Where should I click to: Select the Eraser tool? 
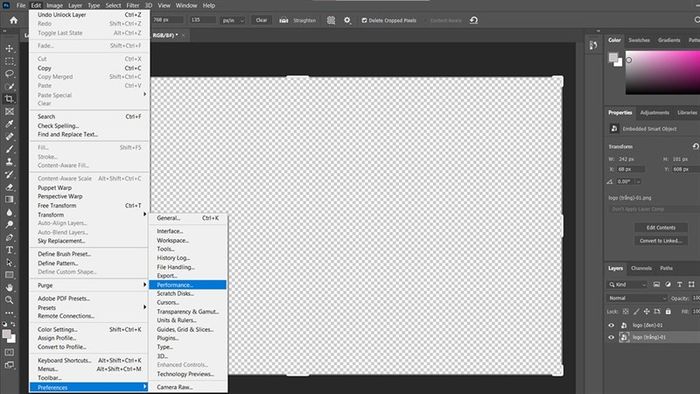9,187
